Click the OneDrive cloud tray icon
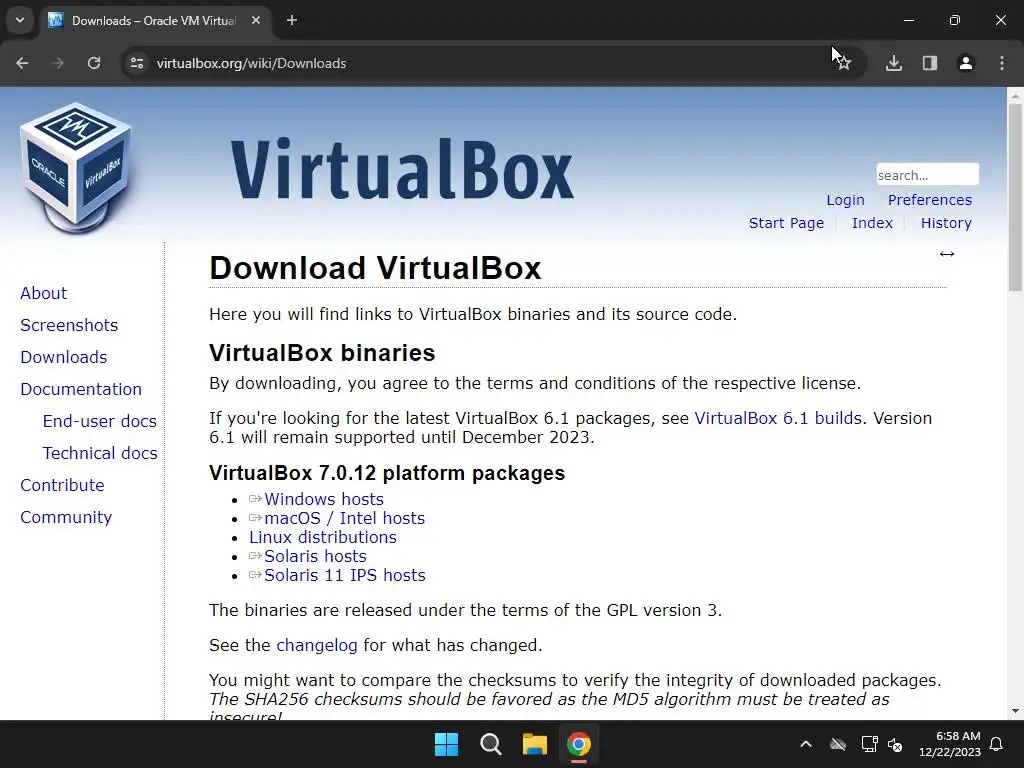Viewport: 1024px width, 768px height. [x=838, y=744]
